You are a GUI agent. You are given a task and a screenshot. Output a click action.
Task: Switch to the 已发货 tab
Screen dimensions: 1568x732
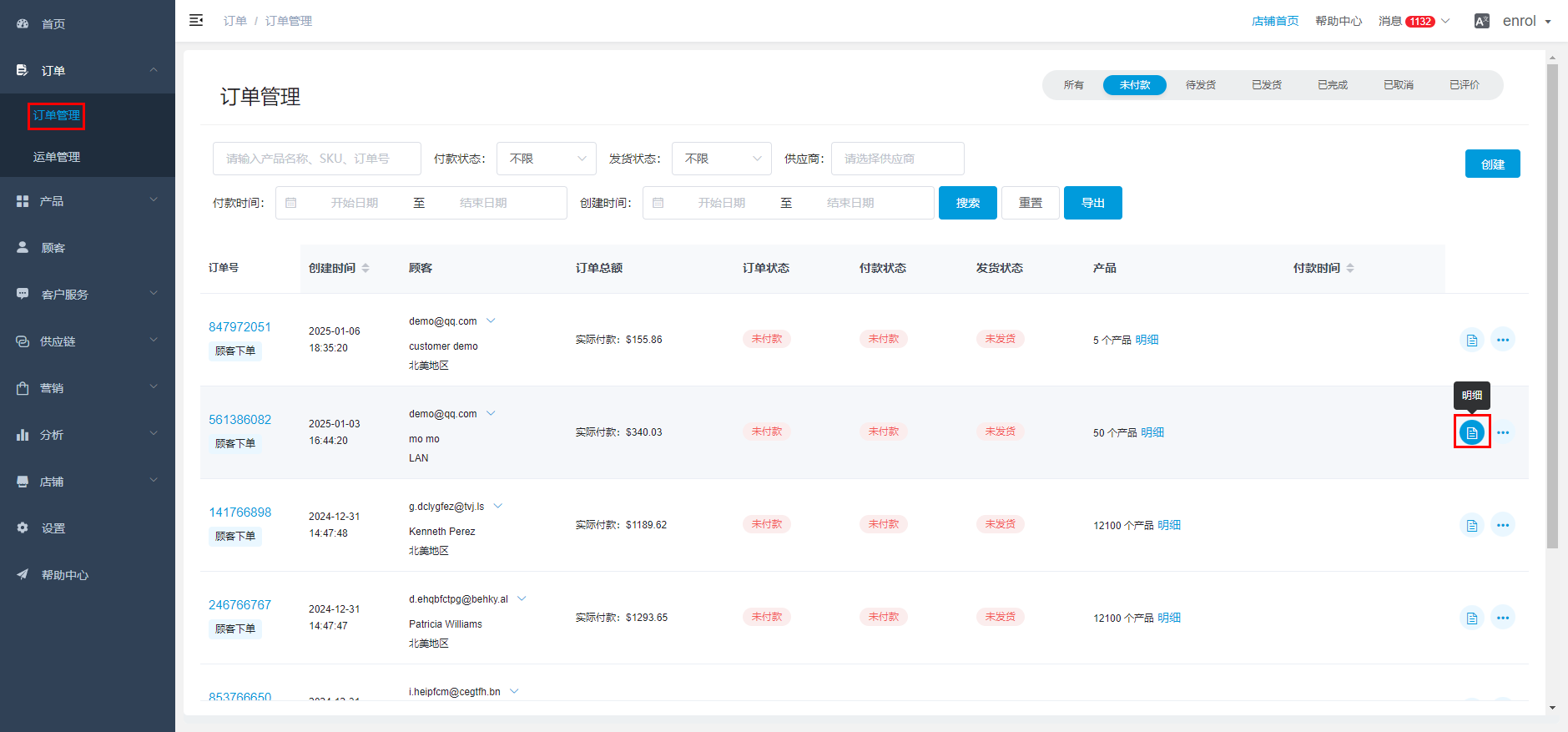point(1267,85)
